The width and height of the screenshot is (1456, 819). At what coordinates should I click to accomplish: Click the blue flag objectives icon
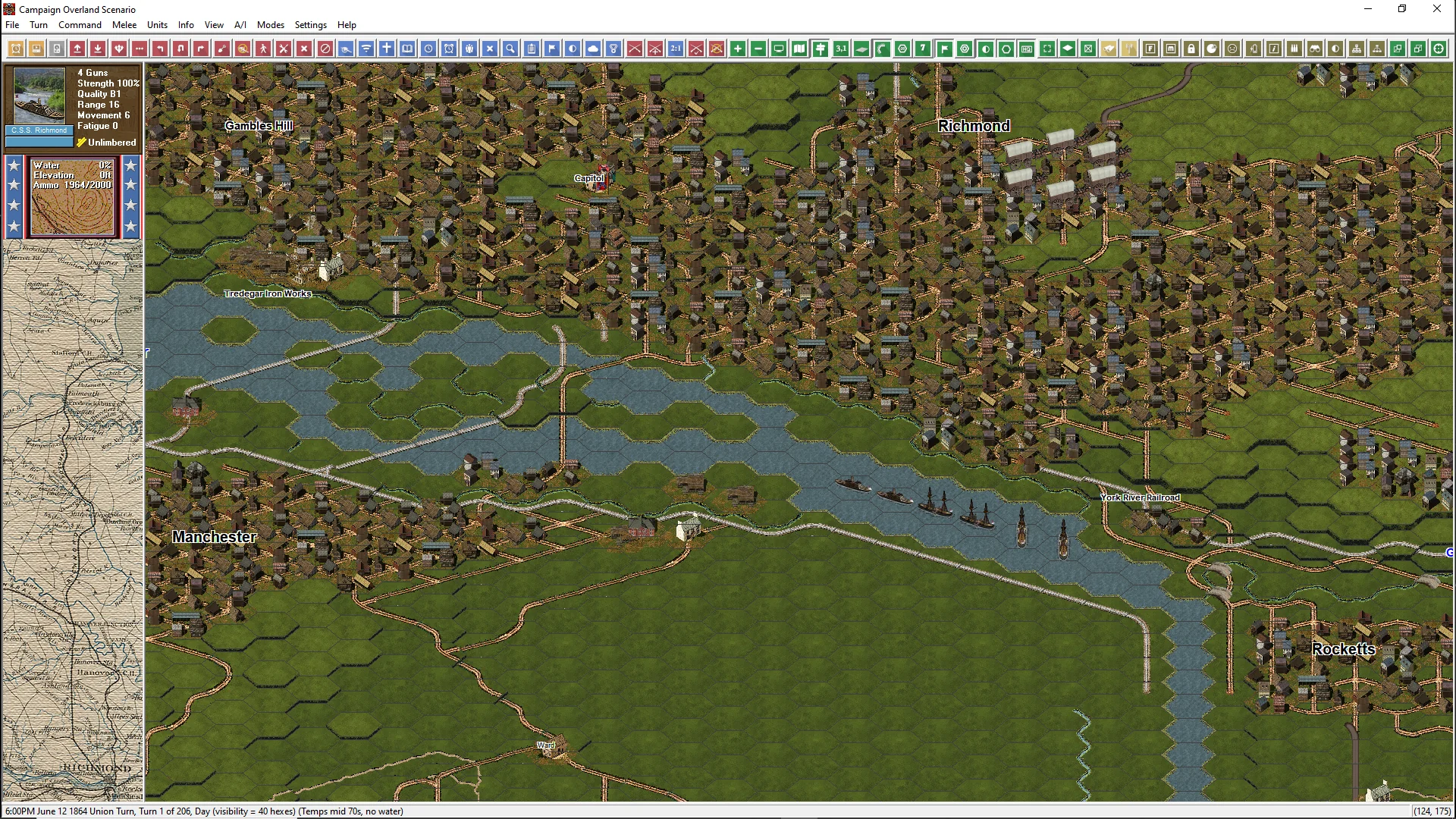[x=552, y=49]
